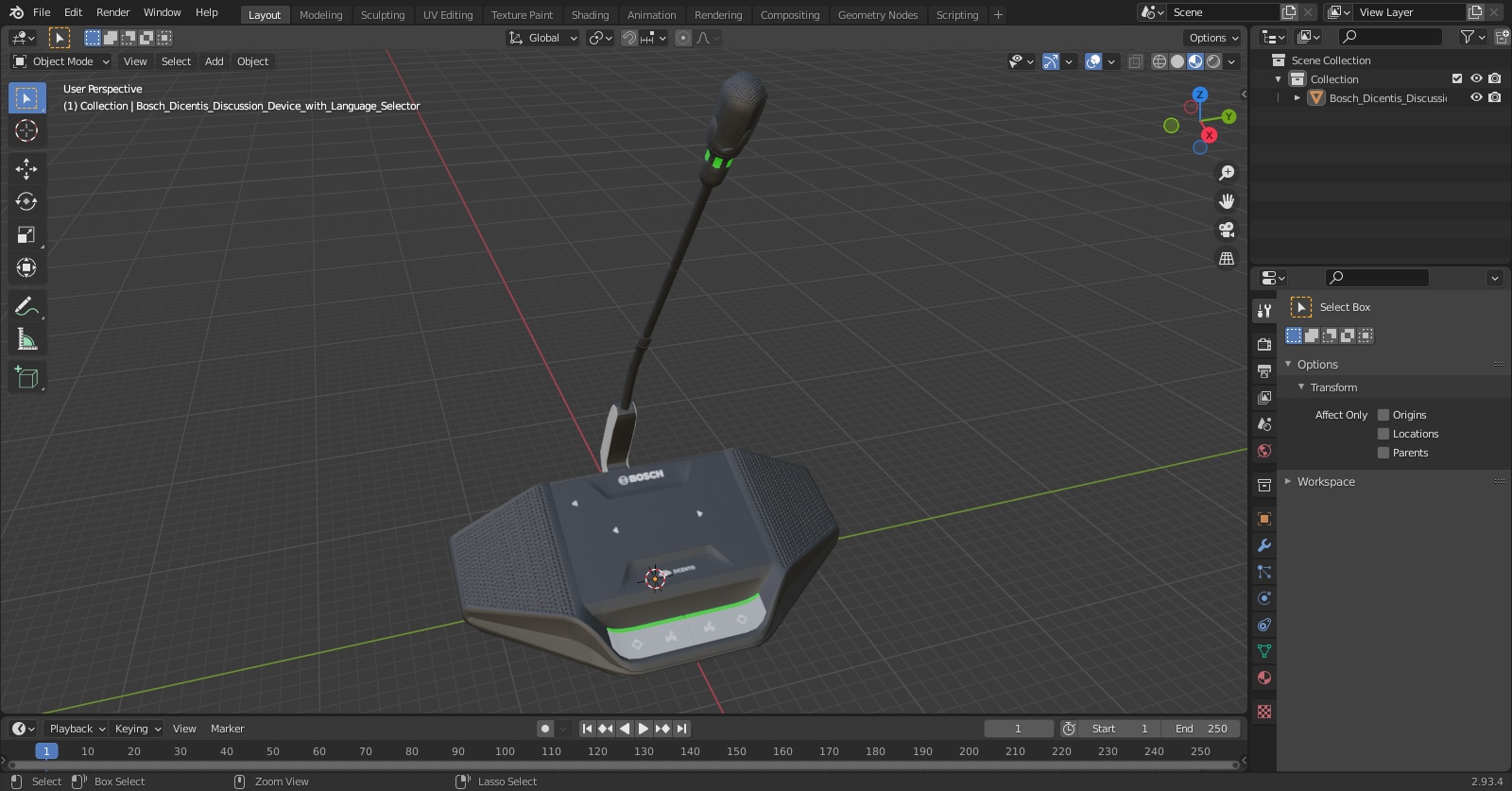Open Texture properties checker tab

coord(1264,711)
